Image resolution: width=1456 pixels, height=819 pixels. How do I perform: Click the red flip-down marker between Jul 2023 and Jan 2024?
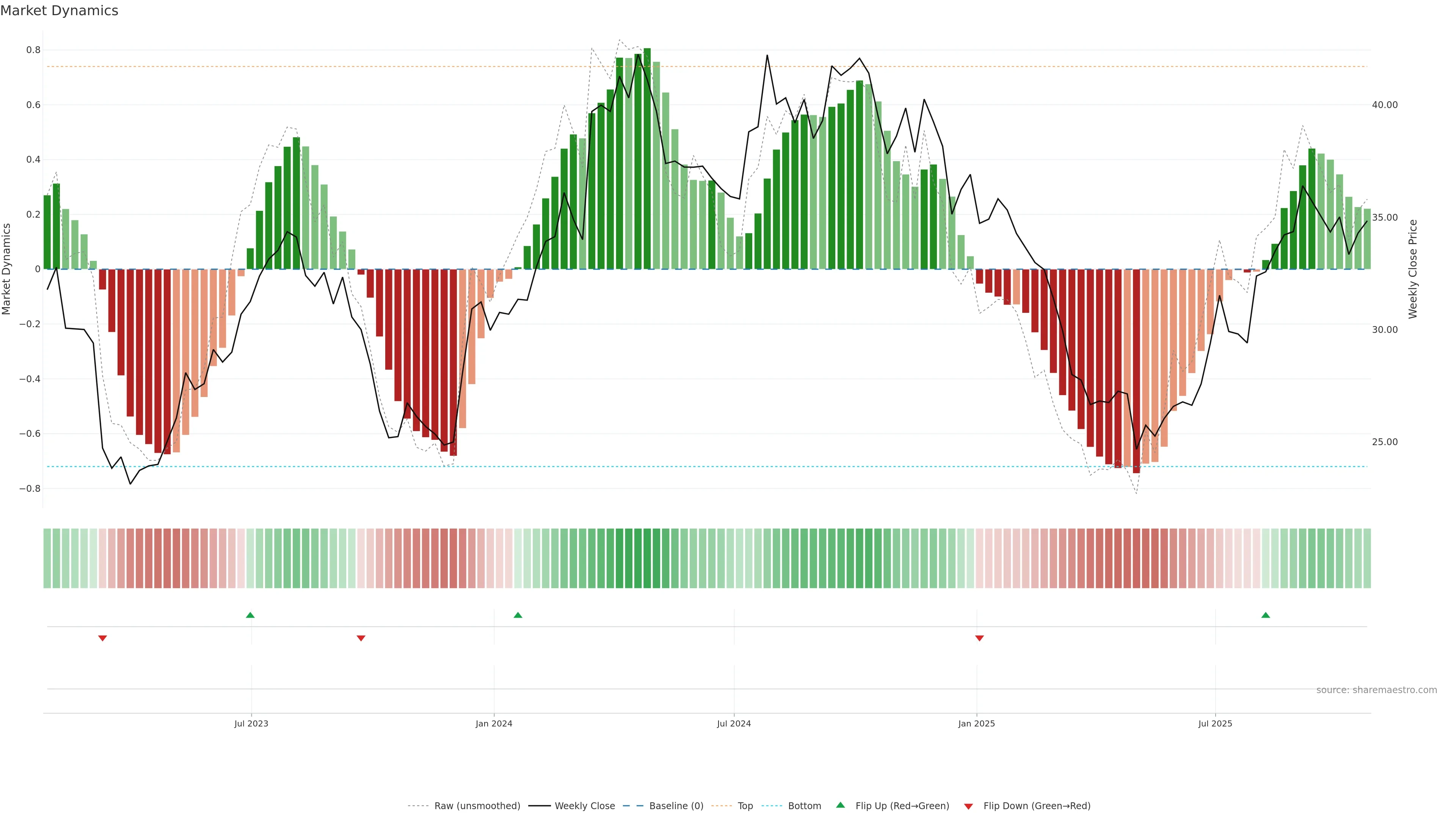tap(361, 638)
